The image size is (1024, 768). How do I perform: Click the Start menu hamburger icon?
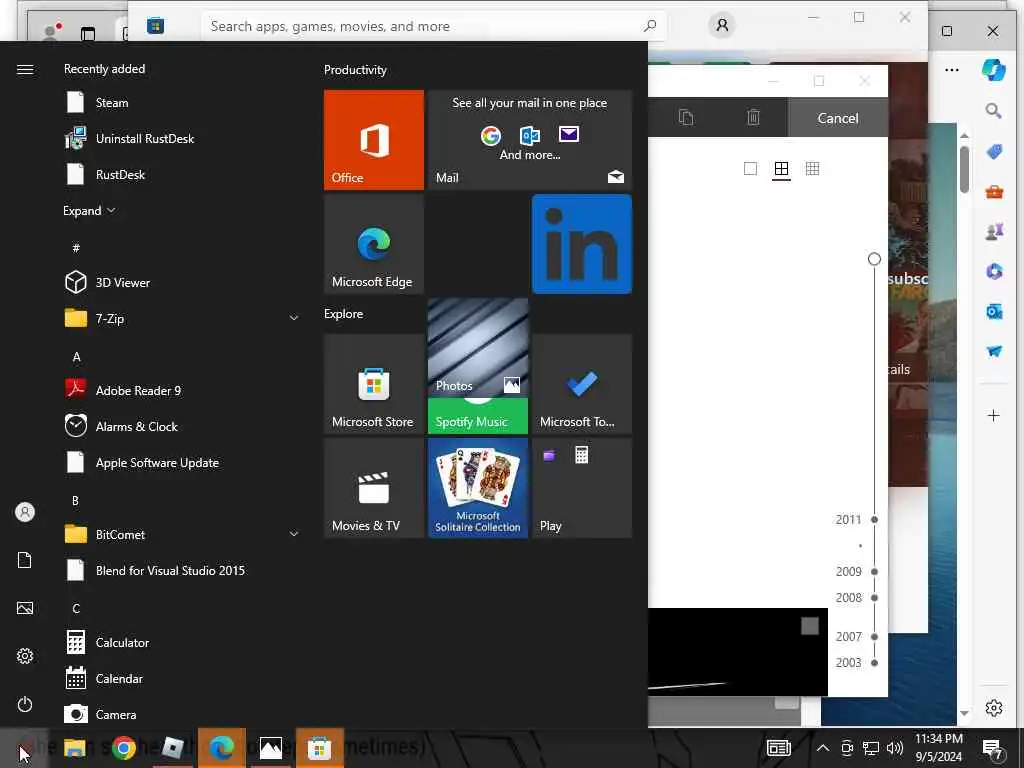[x=25, y=69]
